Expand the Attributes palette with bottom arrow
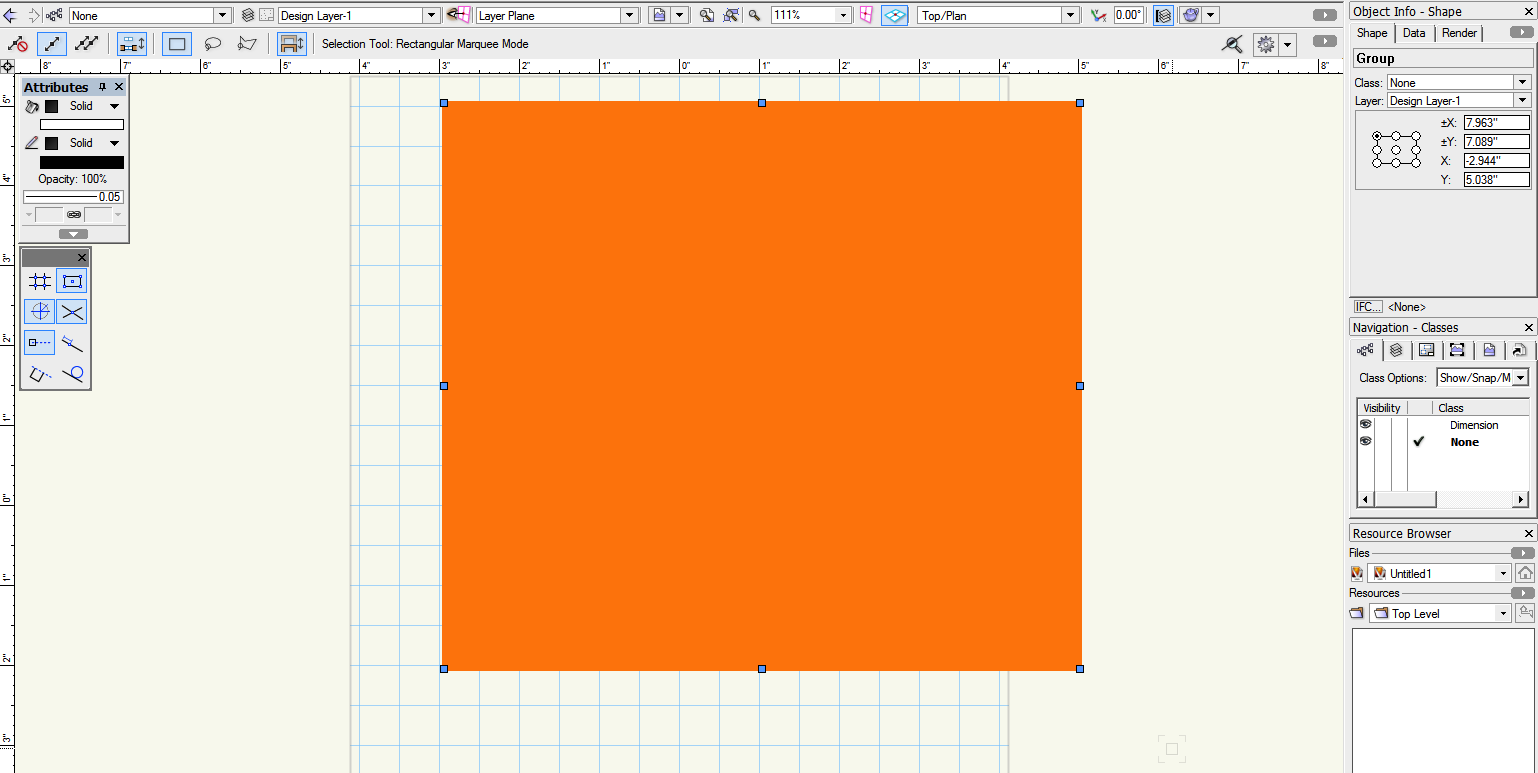 tap(73, 234)
